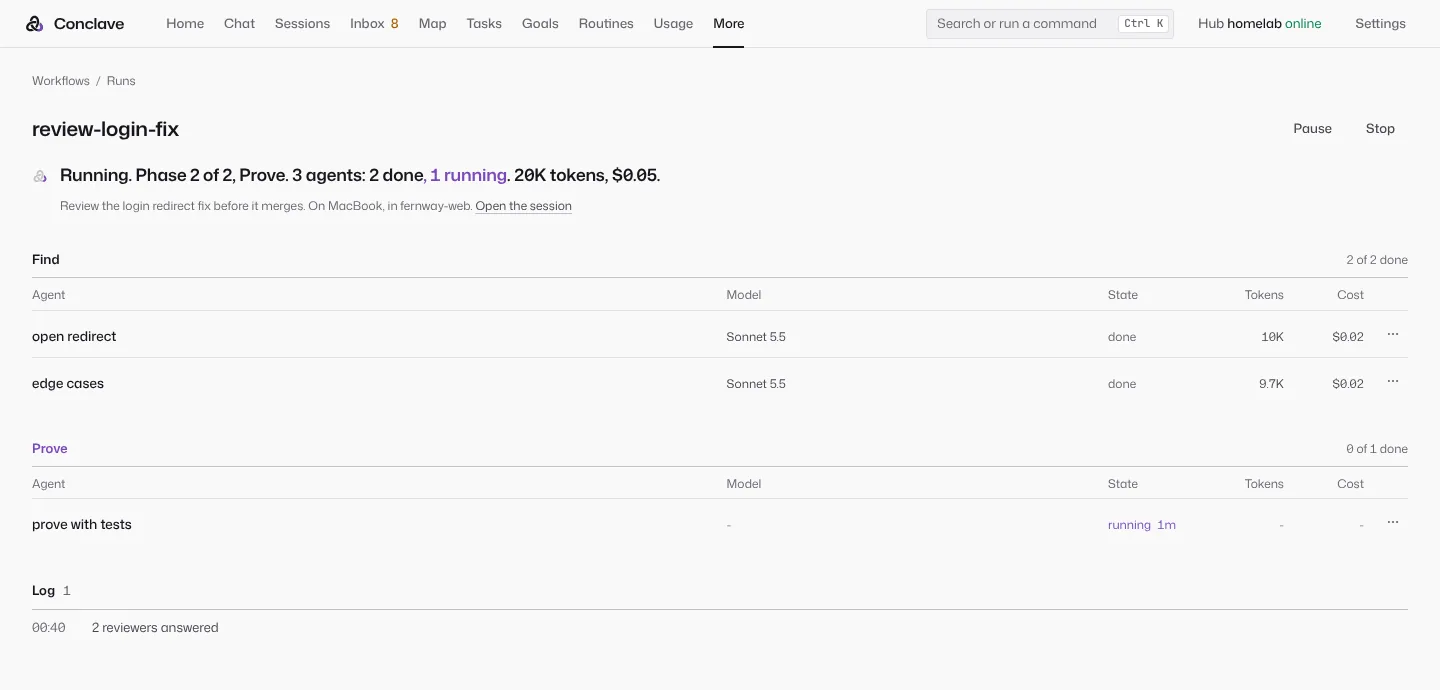Click the 0 of 1 done counter

(x=1377, y=449)
